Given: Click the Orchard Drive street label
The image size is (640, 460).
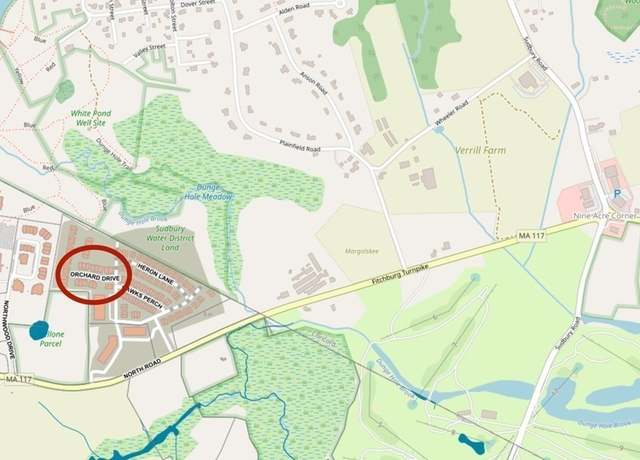Looking at the screenshot, I should click(x=96, y=276).
